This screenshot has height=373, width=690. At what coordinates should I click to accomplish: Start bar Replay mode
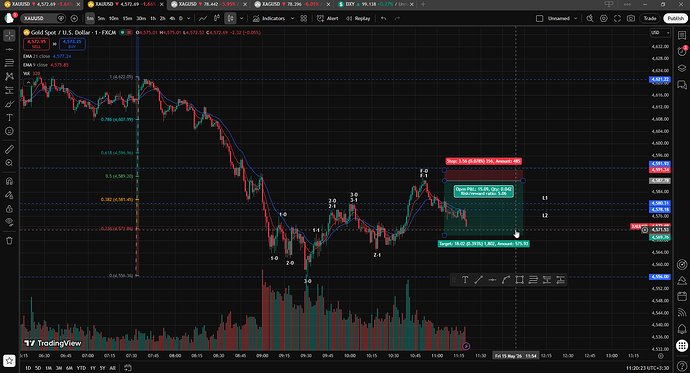point(358,18)
